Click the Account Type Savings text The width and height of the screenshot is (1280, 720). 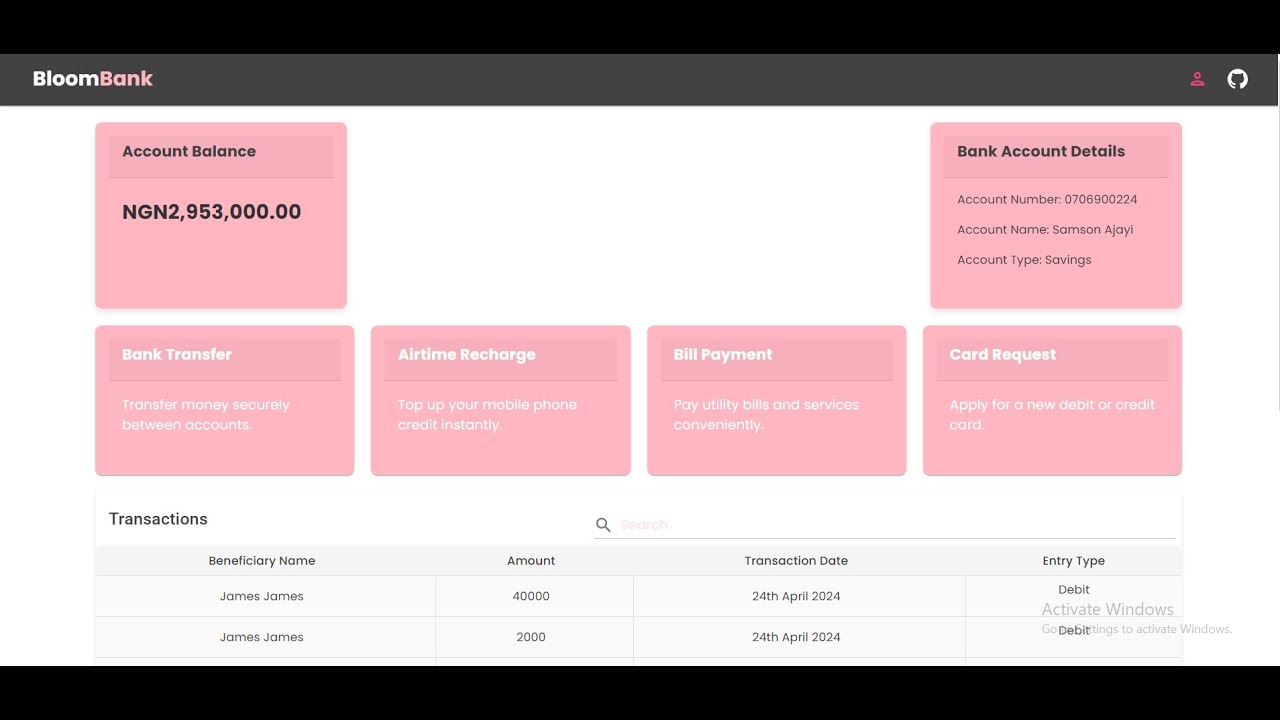point(1024,260)
